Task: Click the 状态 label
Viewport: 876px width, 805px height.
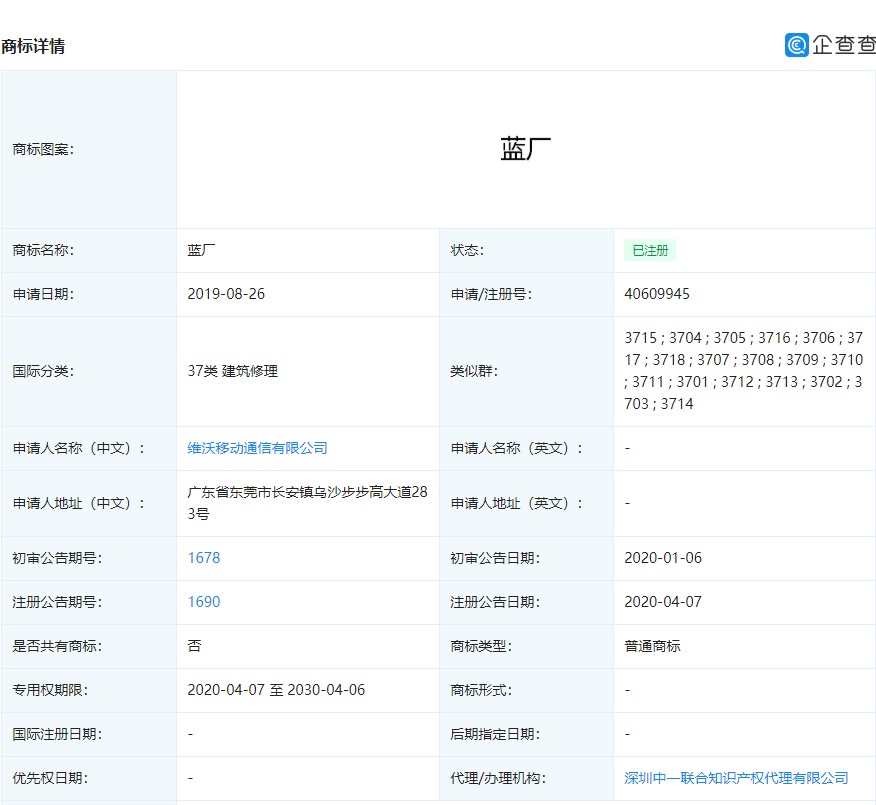Action: [467, 250]
